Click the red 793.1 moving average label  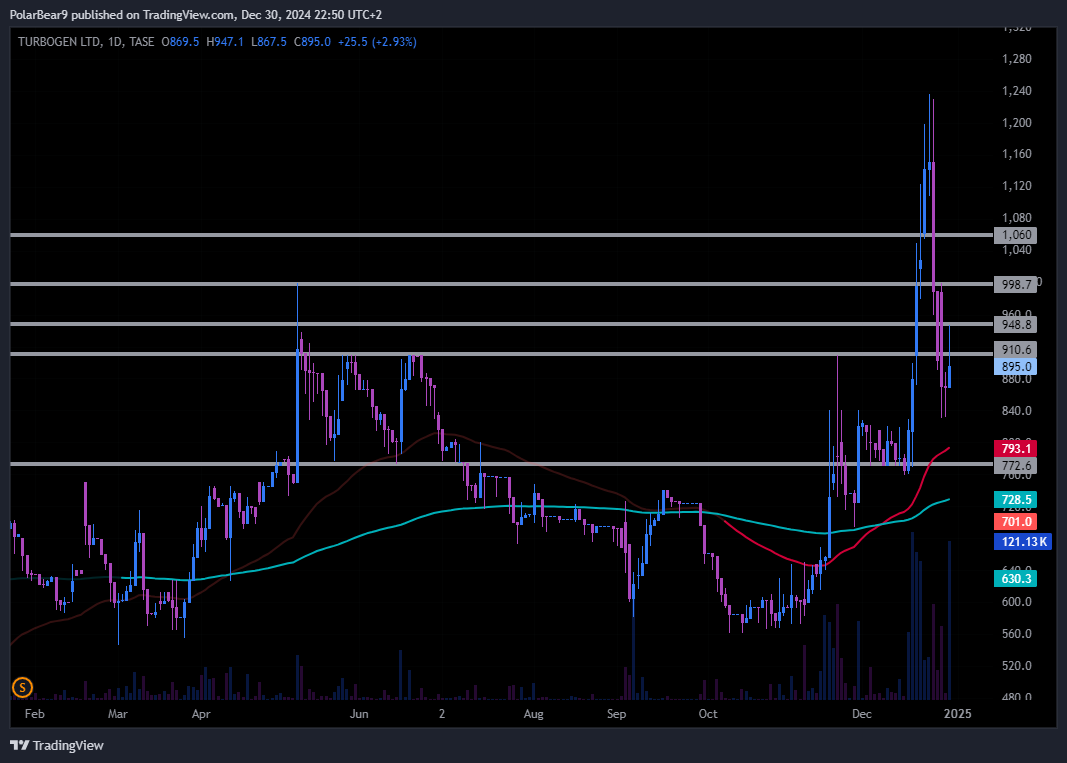coord(1015,449)
